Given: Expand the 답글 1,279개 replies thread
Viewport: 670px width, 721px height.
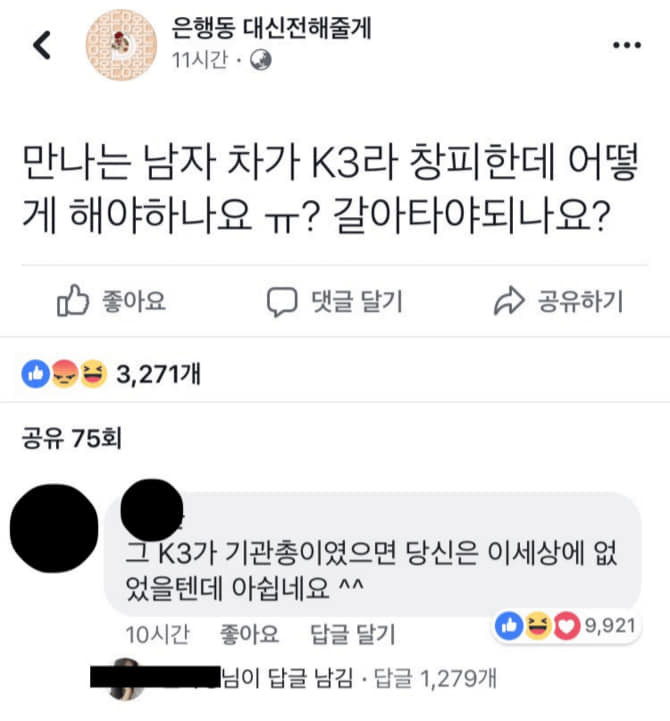Looking at the screenshot, I should tap(435, 678).
